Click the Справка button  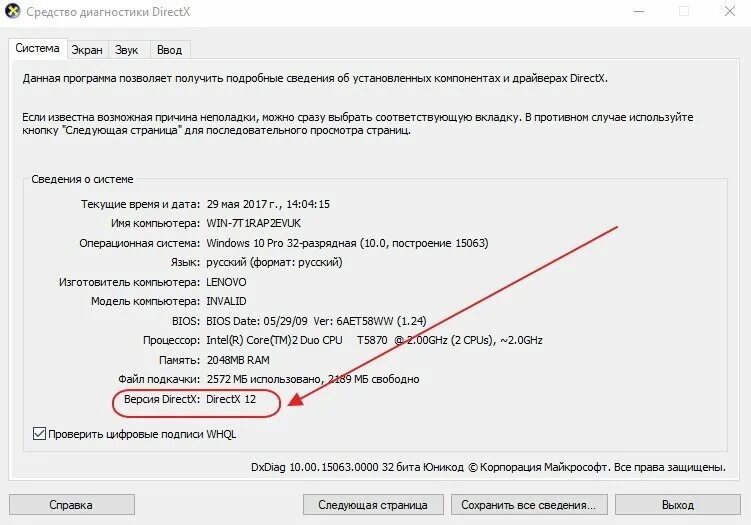(71, 505)
